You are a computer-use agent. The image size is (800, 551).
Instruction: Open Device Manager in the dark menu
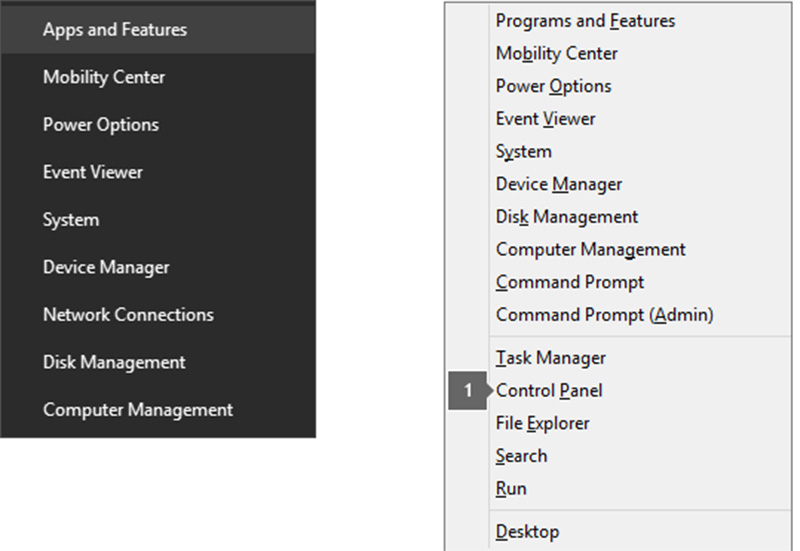coord(106,267)
